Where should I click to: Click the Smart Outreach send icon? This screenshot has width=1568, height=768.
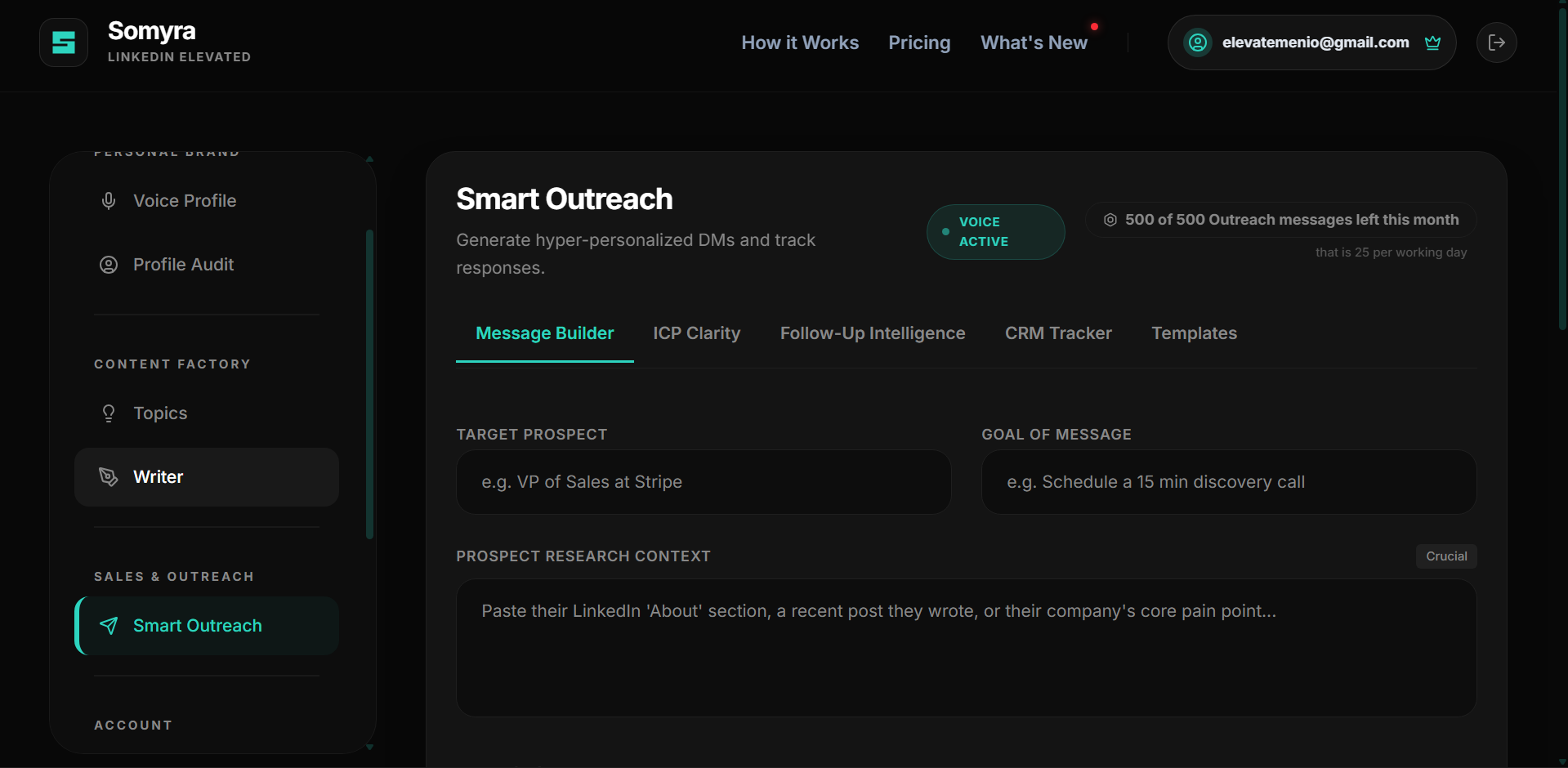[x=109, y=625]
